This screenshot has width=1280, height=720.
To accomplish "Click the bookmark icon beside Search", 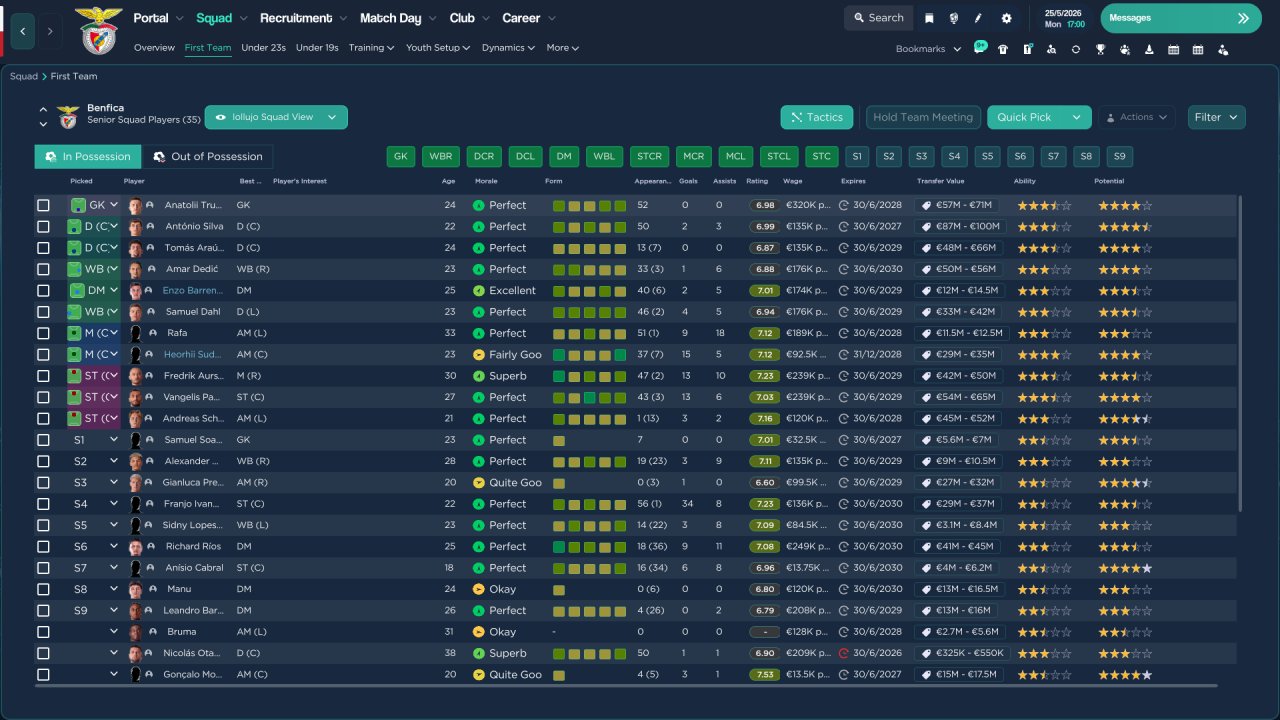I will pos(929,18).
